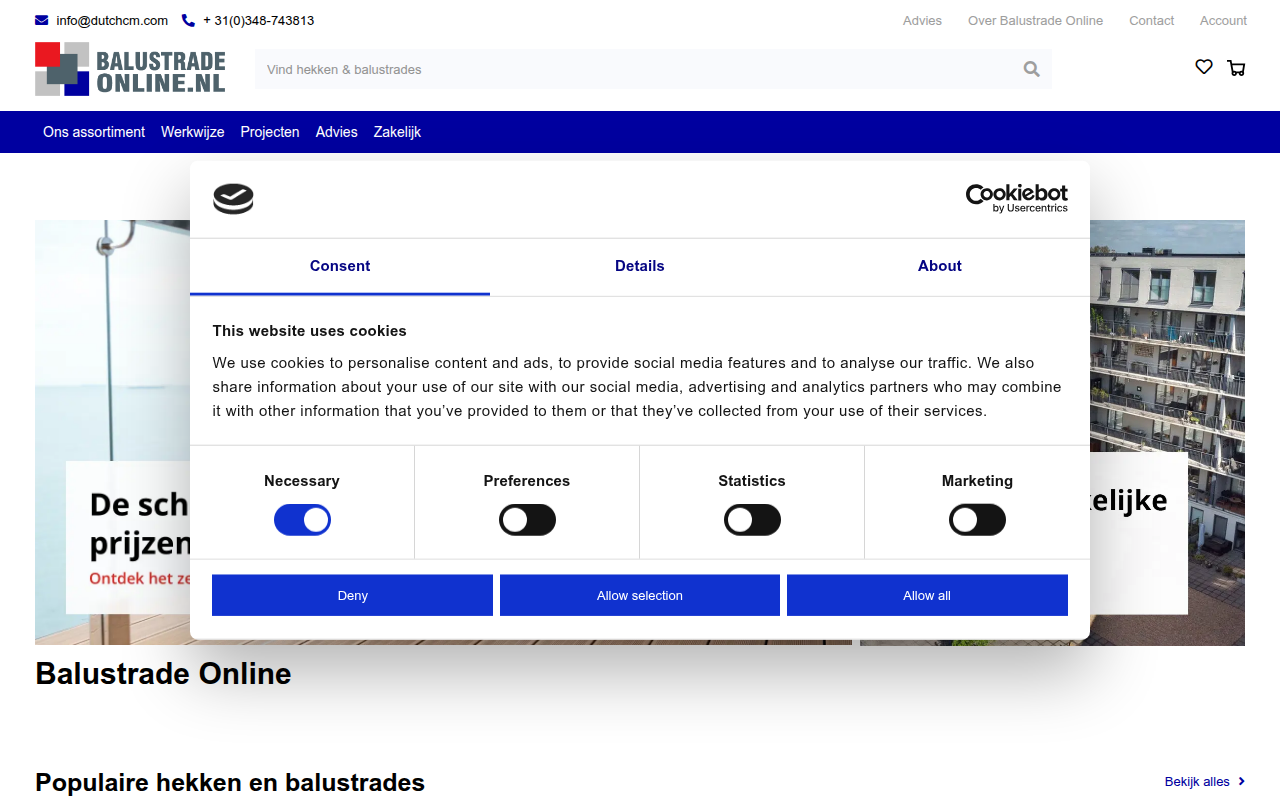Viewport: 1280px width, 800px height.
Task: Click the Ontdek het red banner text
Action: click(139, 578)
